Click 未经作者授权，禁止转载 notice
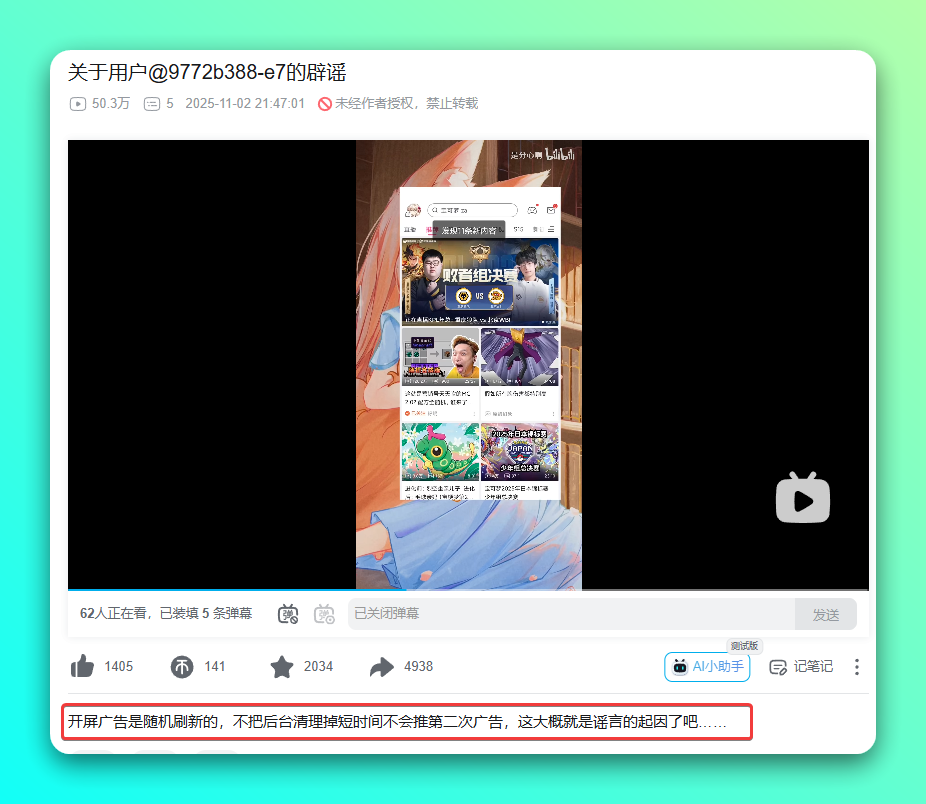The width and height of the screenshot is (926, 804). (x=406, y=103)
